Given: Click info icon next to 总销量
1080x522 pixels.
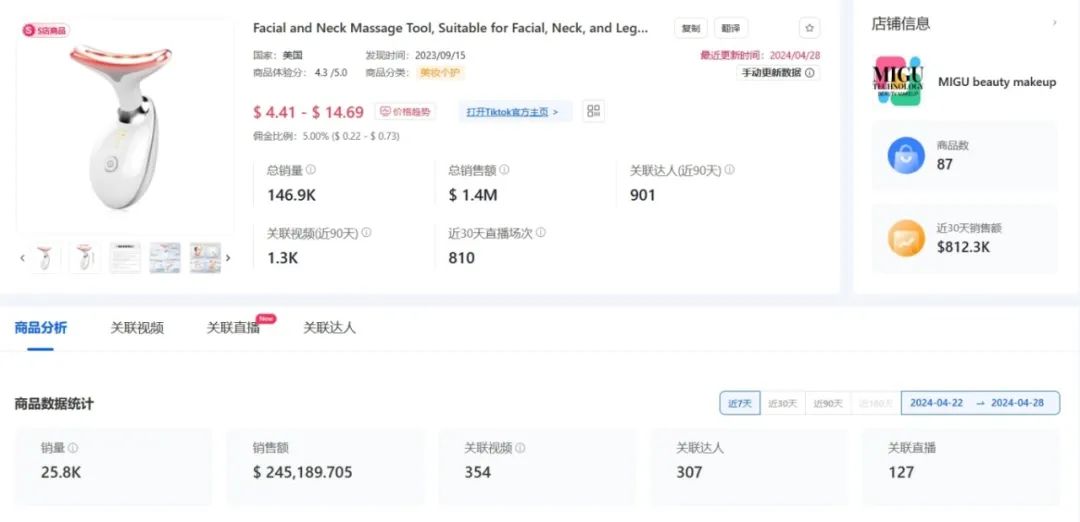Looking at the screenshot, I should 311,169.
